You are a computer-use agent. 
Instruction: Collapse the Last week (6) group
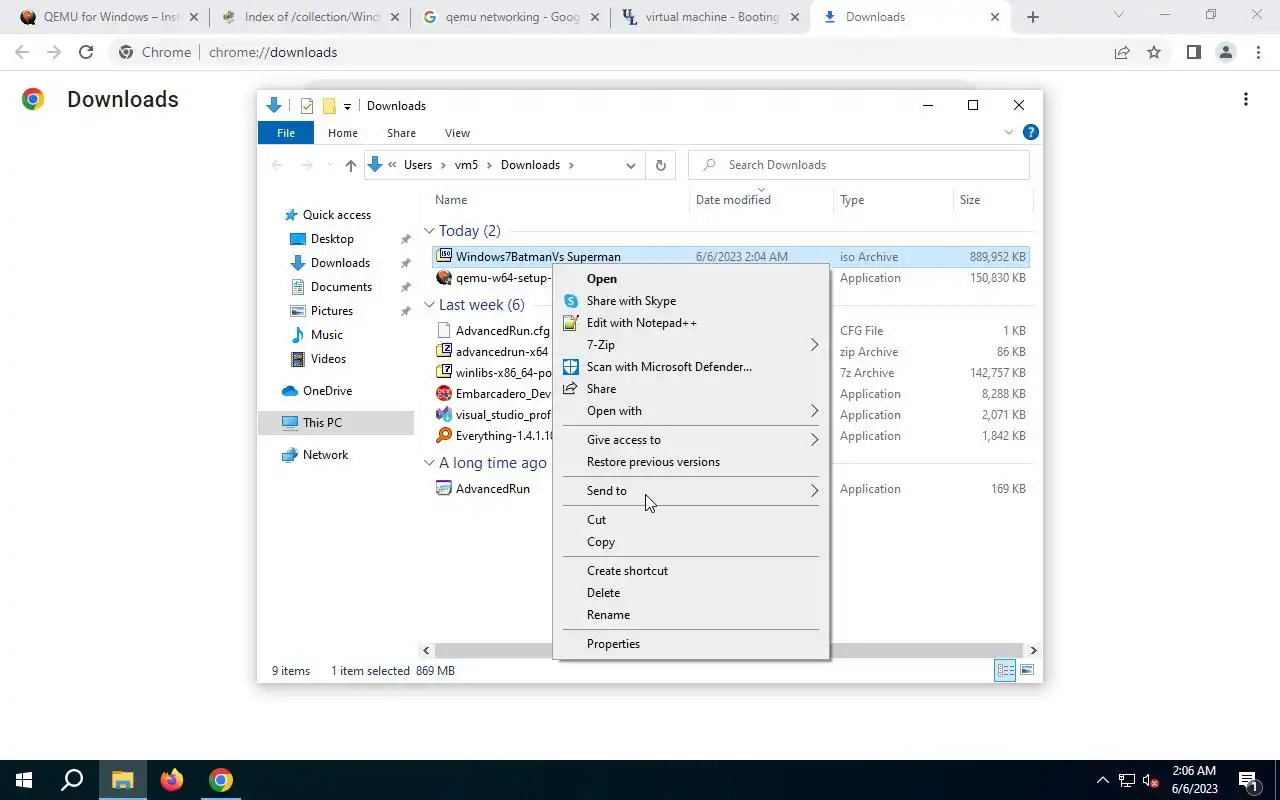(x=429, y=305)
